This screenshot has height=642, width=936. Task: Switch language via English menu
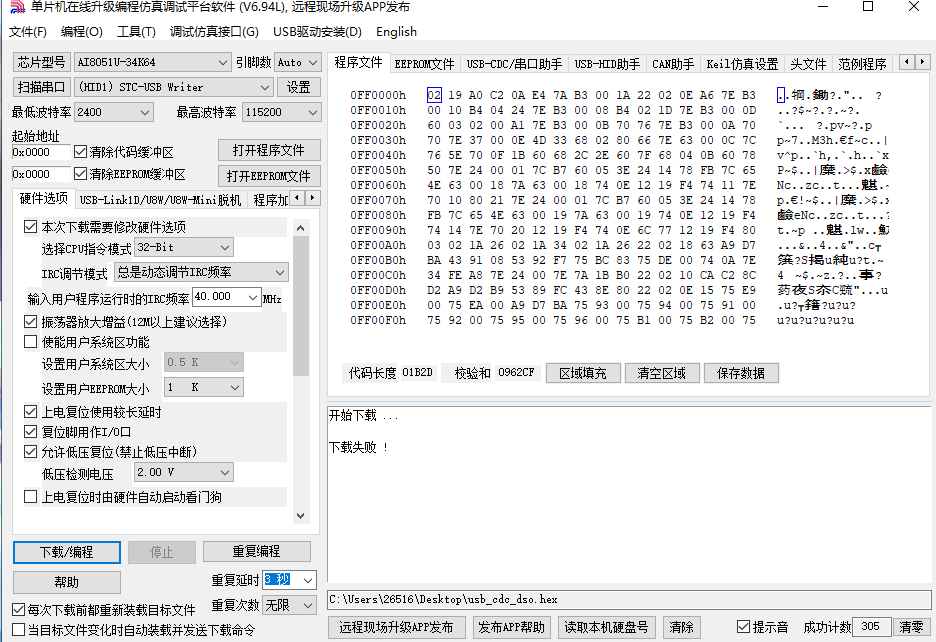(x=396, y=32)
